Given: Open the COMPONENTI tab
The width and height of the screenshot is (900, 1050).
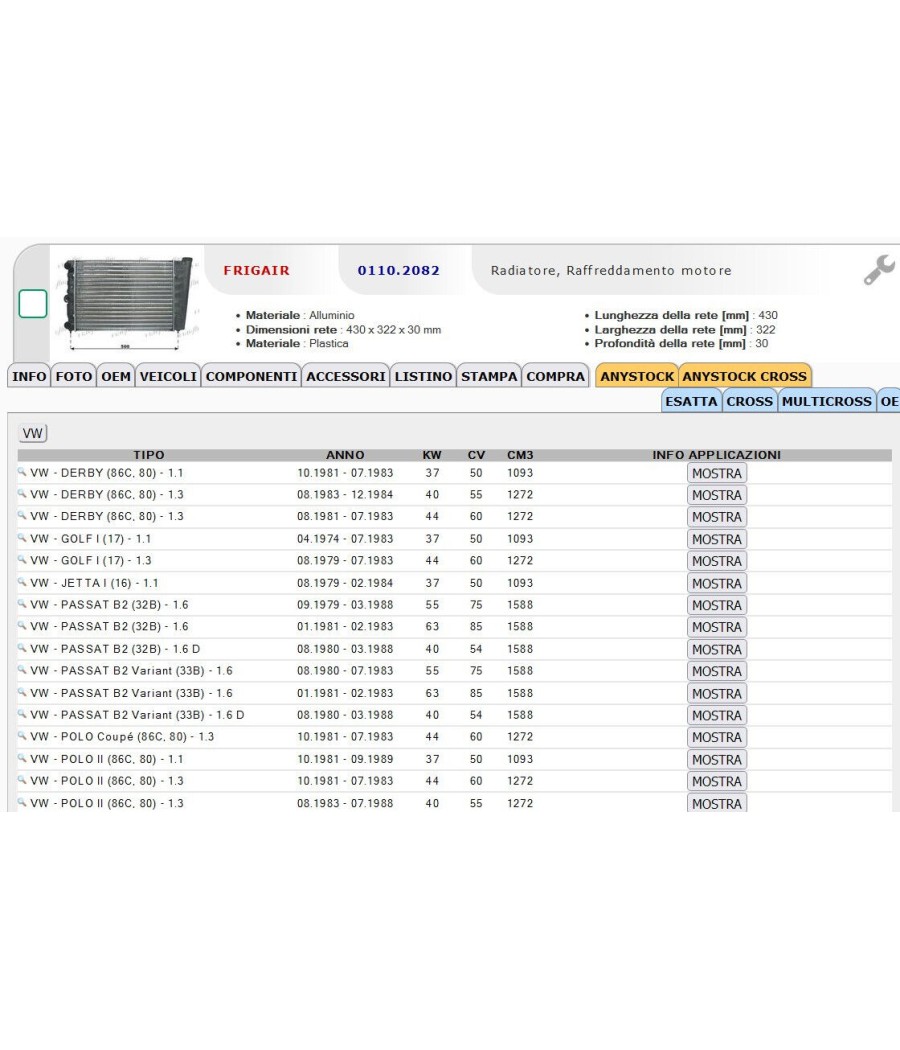Looking at the screenshot, I should coord(251,376).
